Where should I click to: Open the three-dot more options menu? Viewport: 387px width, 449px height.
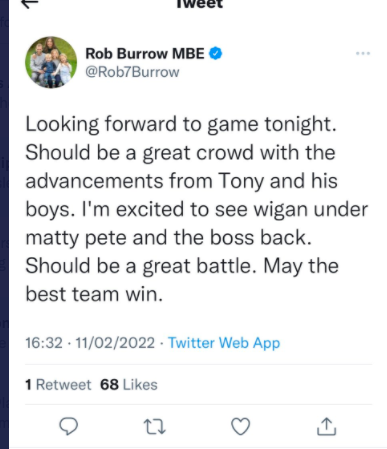coord(363,53)
